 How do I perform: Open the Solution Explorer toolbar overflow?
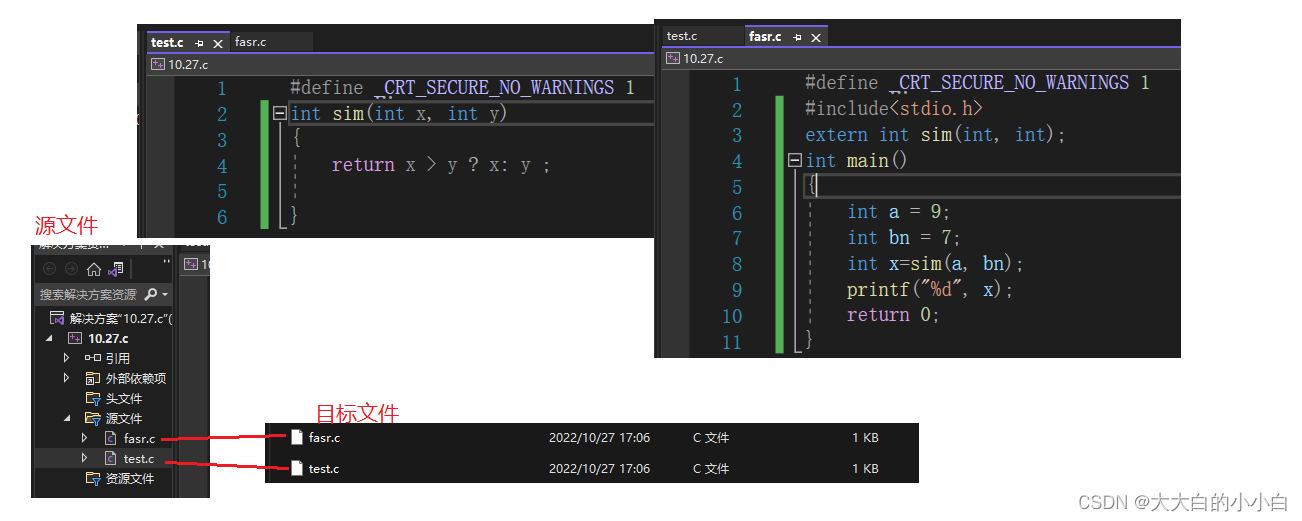tap(166, 262)
